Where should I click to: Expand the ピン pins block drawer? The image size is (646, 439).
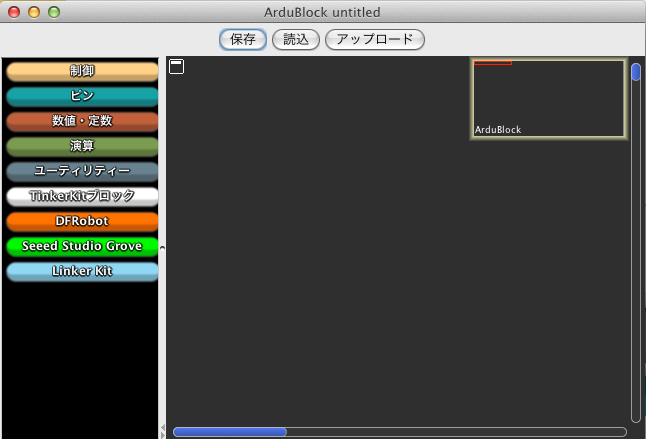click(82, 96)
